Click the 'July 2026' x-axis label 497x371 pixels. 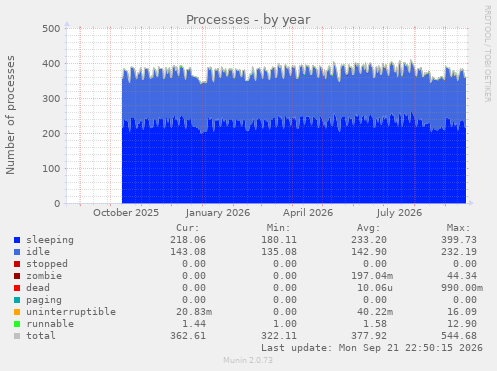[x=399, y=213]
